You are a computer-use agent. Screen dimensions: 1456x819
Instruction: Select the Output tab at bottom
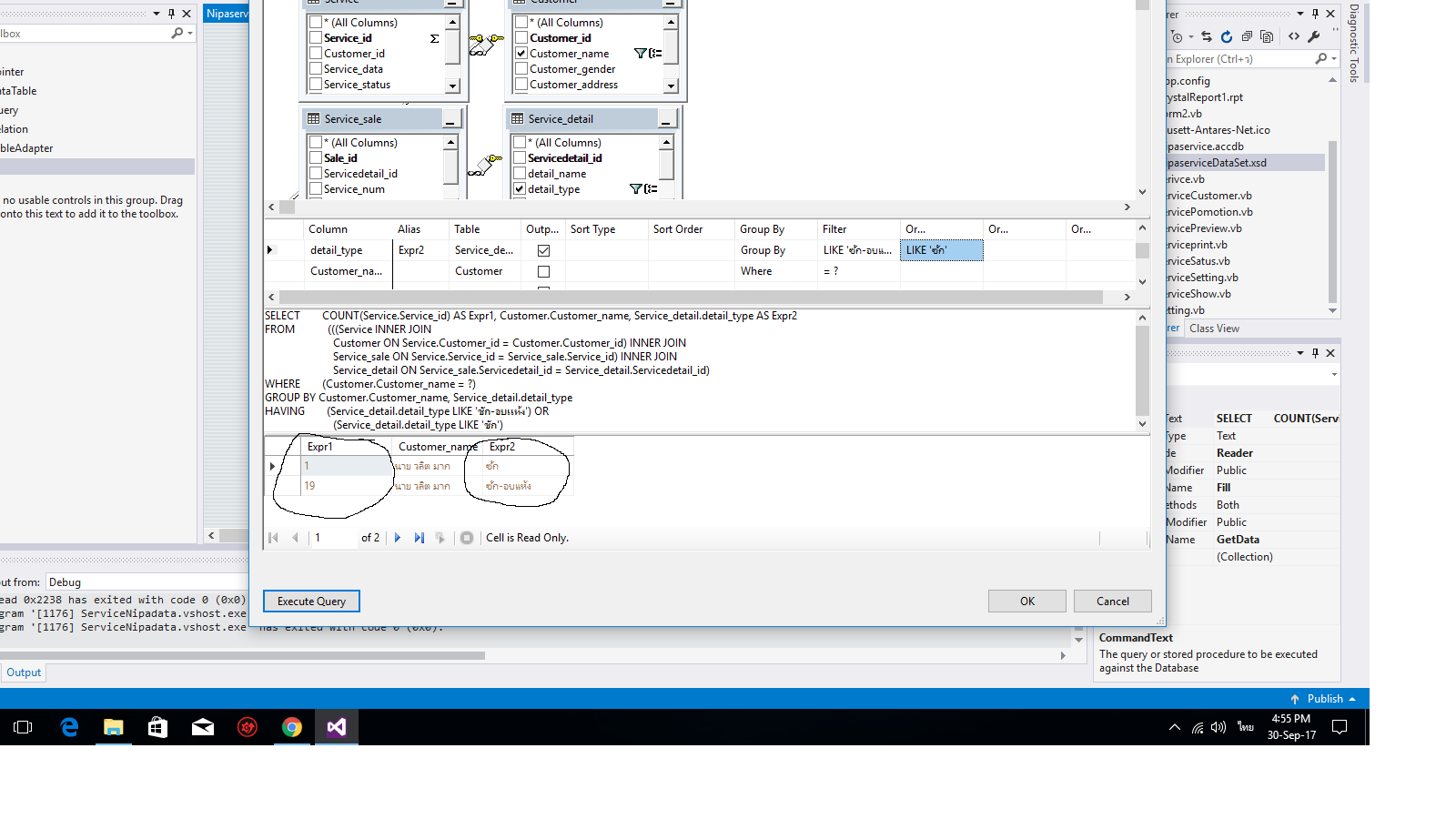(x=24, y=672)
